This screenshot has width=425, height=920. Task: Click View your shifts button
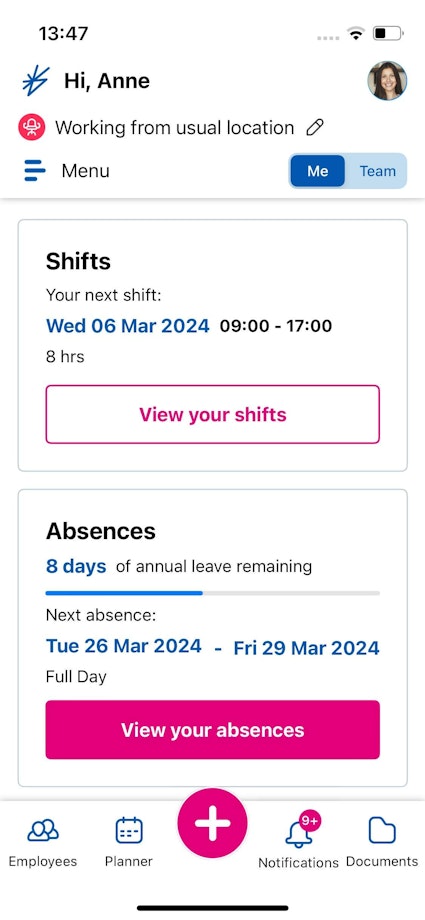(x=212, y=414)
